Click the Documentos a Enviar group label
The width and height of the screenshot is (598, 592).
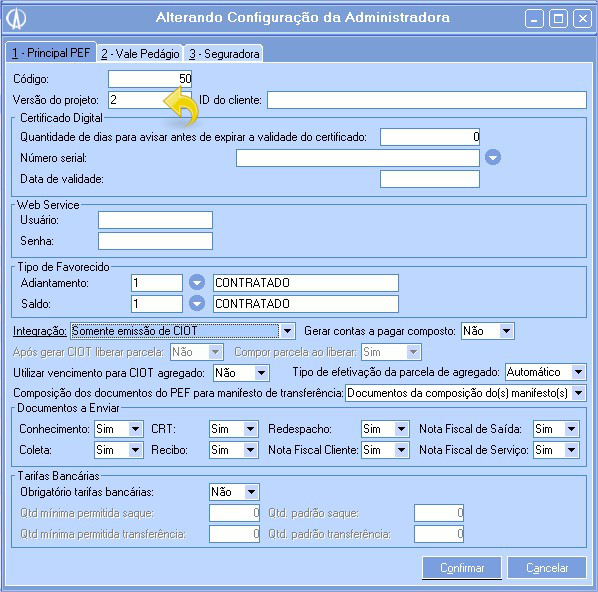pos(68,408)
